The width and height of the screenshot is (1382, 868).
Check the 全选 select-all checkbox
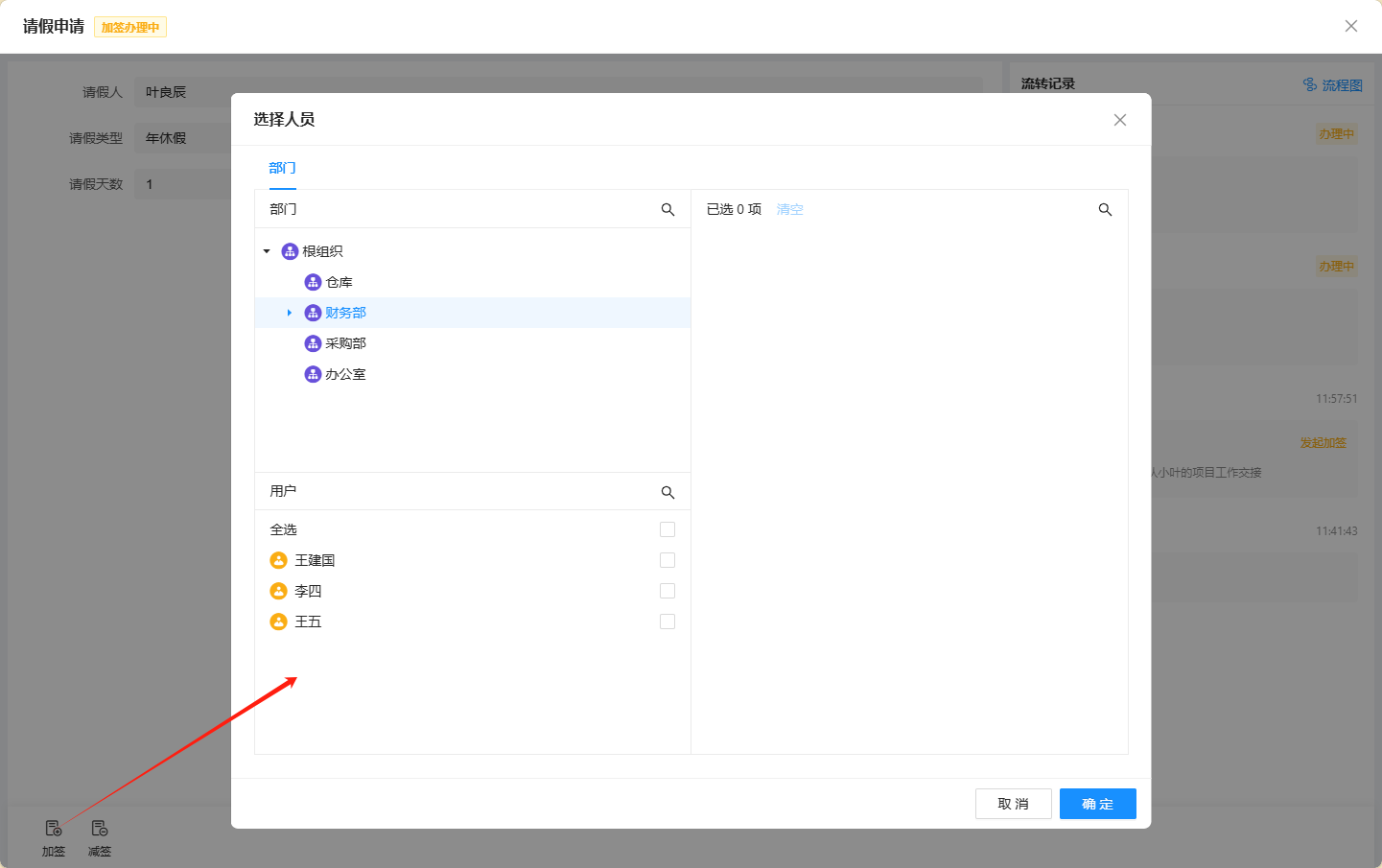coord(668,529)
